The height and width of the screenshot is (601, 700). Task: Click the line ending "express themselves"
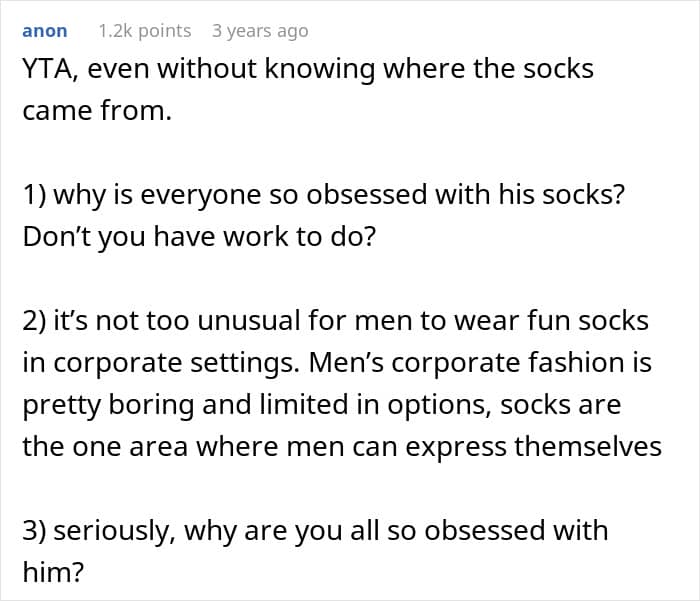(341, 446)
